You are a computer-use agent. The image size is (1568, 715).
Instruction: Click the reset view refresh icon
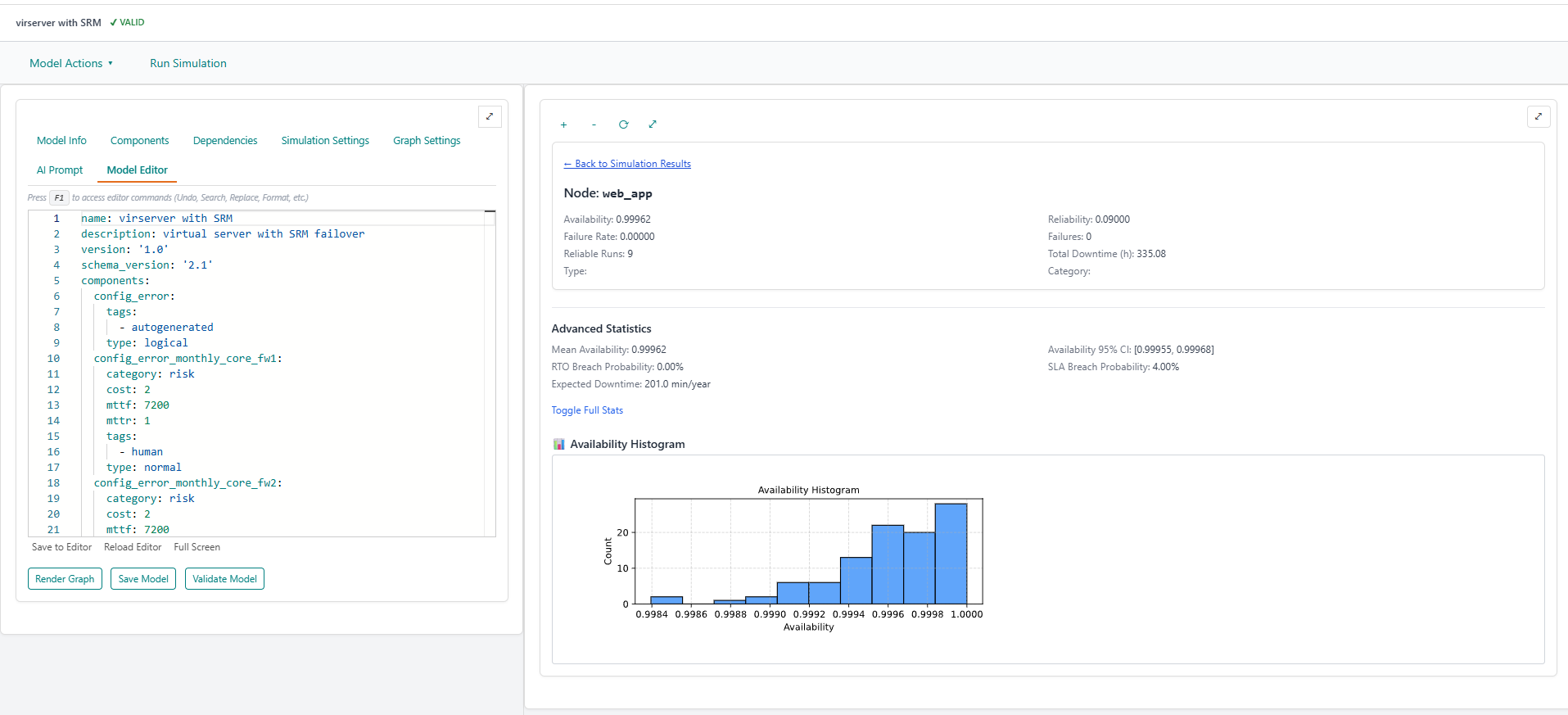click(x=623, y=124)
